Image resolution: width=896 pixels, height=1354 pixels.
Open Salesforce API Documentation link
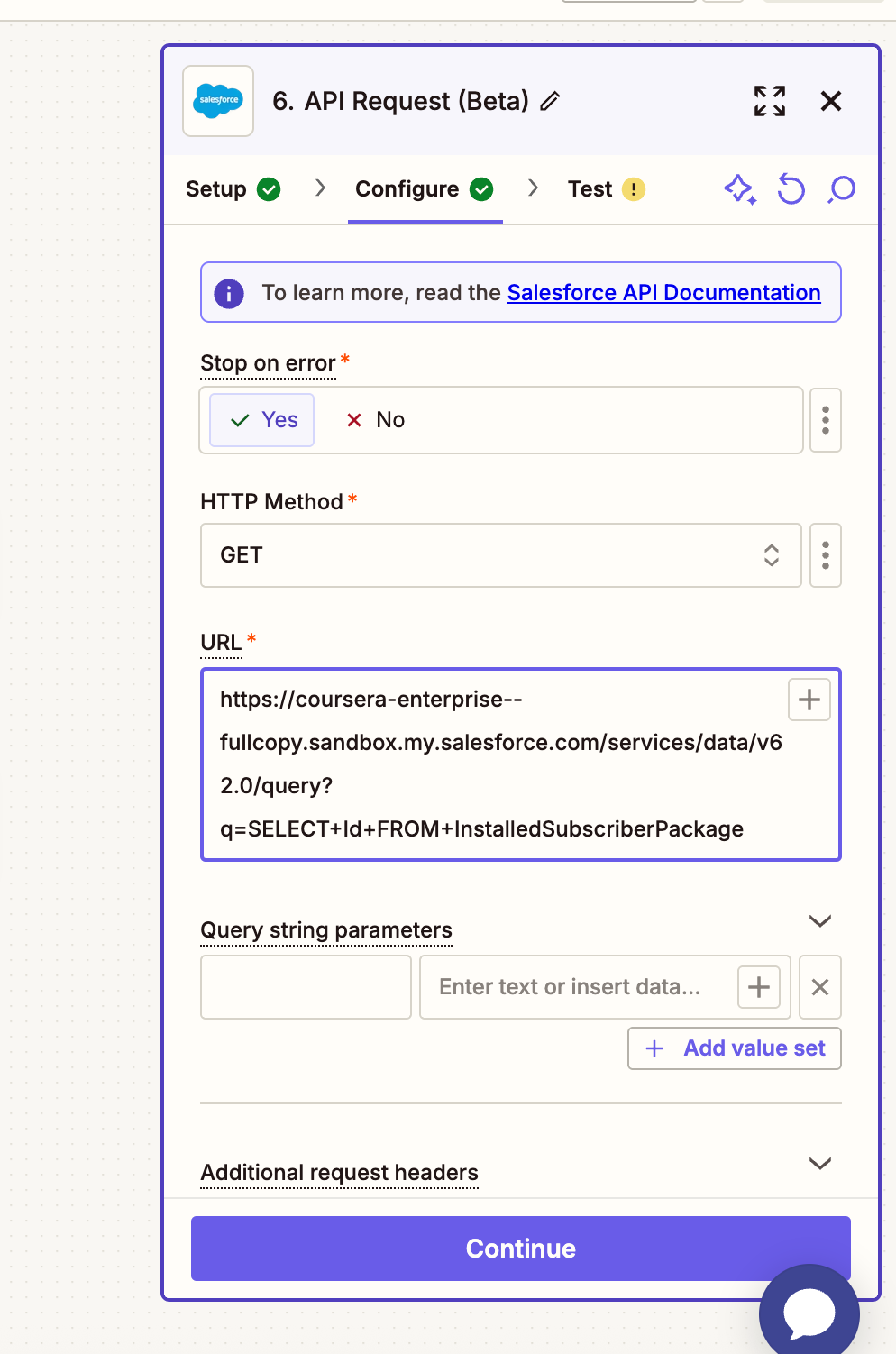click(x=664, y=293)
